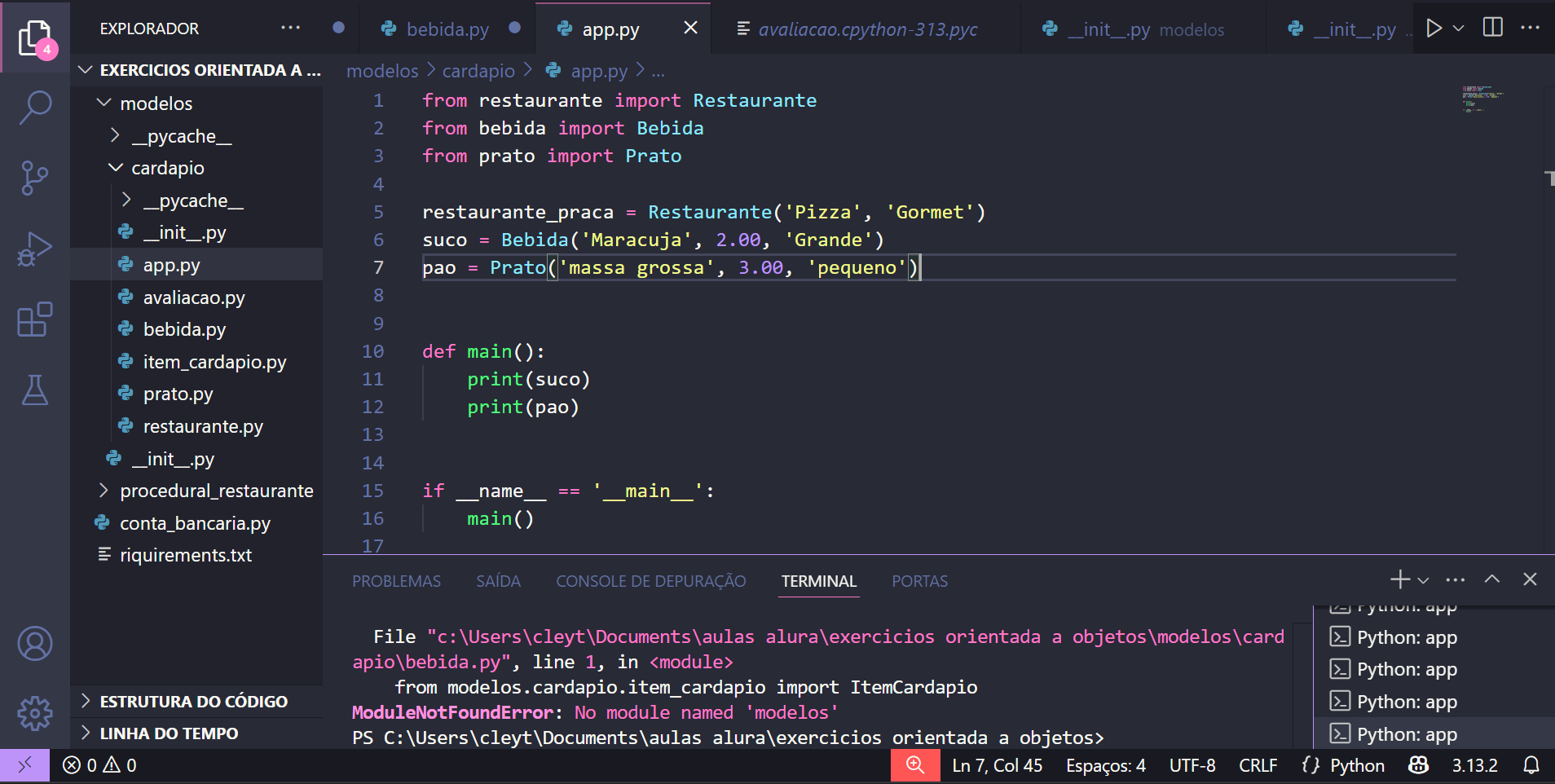Open Run and Debug view
1555x784 pixels.
coord(35,249)
